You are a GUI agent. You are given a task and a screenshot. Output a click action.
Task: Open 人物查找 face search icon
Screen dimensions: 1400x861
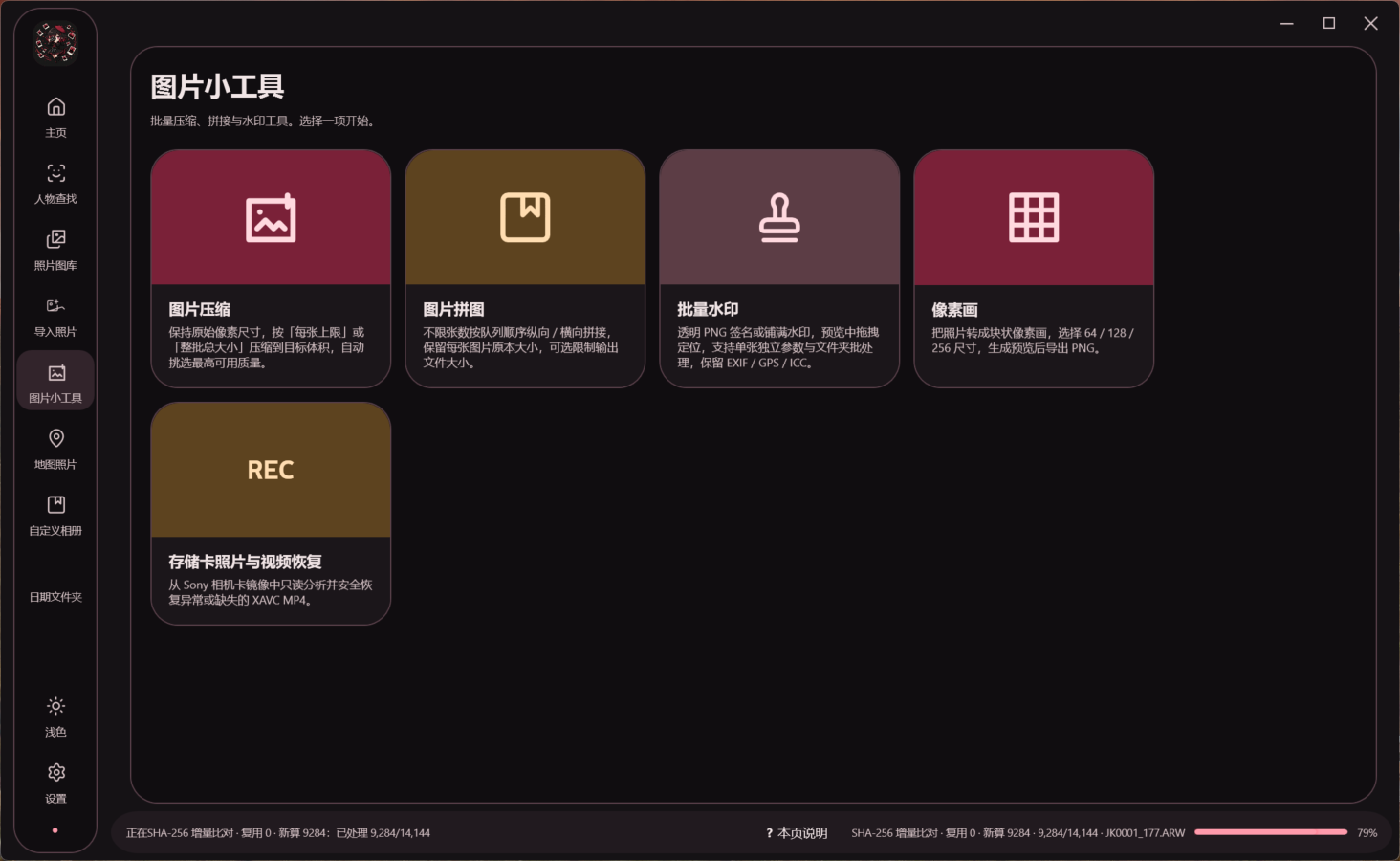pyautogui.click(x=55, y=173)
